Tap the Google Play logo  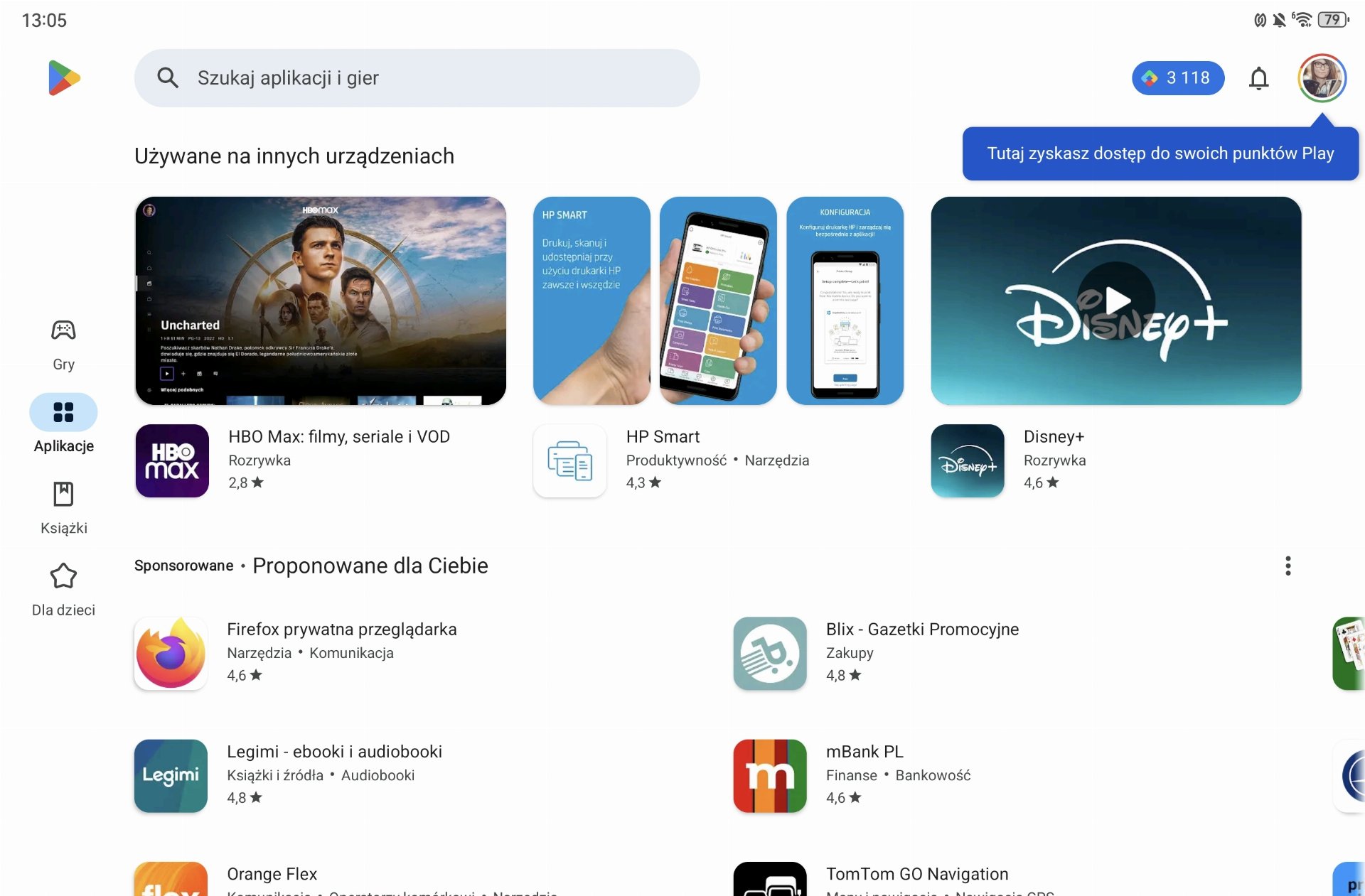(64, 78)
